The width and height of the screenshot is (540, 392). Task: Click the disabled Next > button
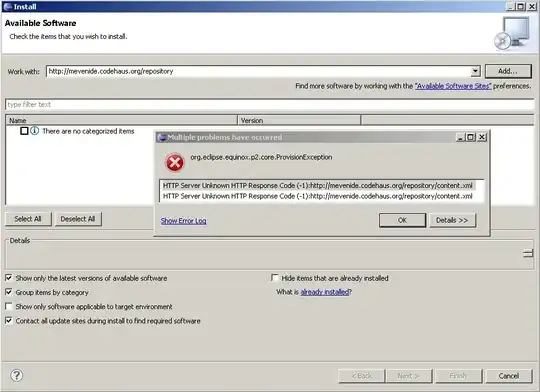pos(408,376)
